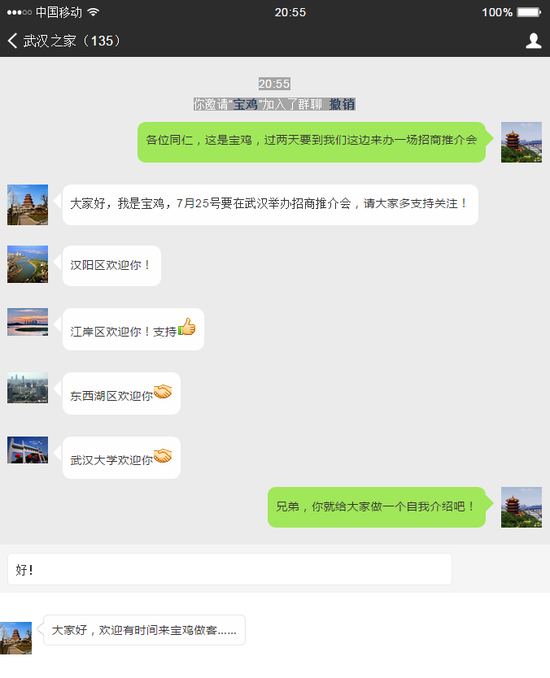Focus the message input field containing 好!

[x=230, y=569]
